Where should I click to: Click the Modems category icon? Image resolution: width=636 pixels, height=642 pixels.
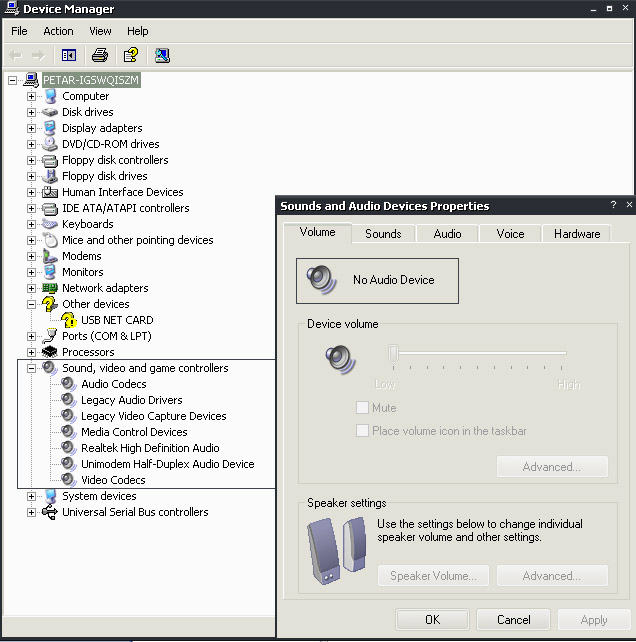(x=50, y=256)
